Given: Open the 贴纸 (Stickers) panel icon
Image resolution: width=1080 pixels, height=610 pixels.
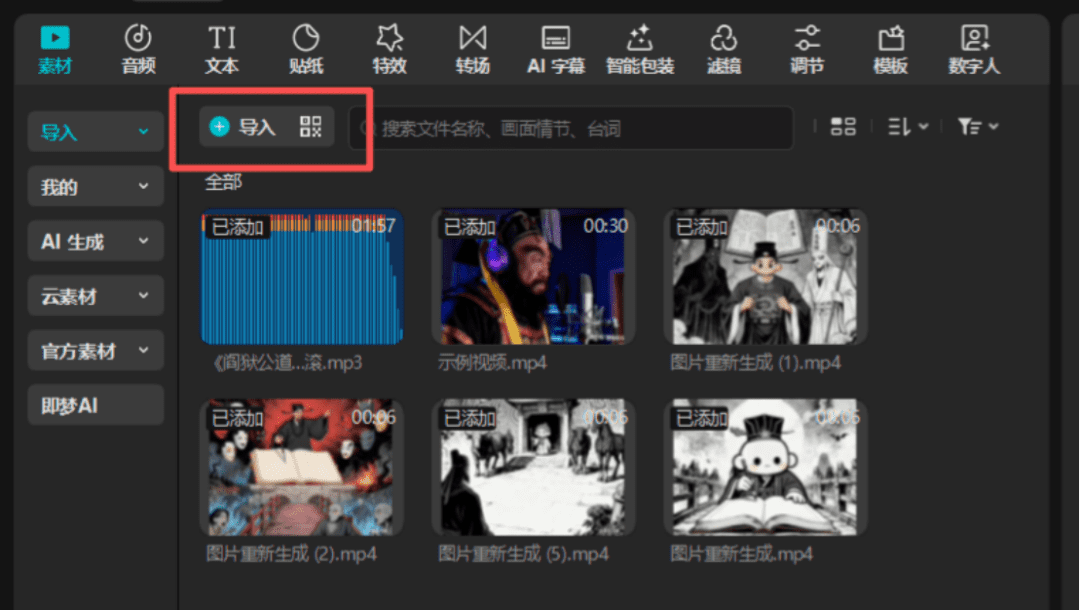Looking at the screenshot, I should [x=305, y=40].
